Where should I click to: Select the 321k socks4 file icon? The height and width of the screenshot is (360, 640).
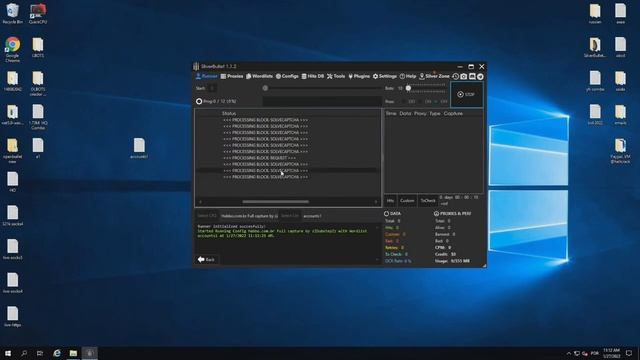(x=13, y=216)
